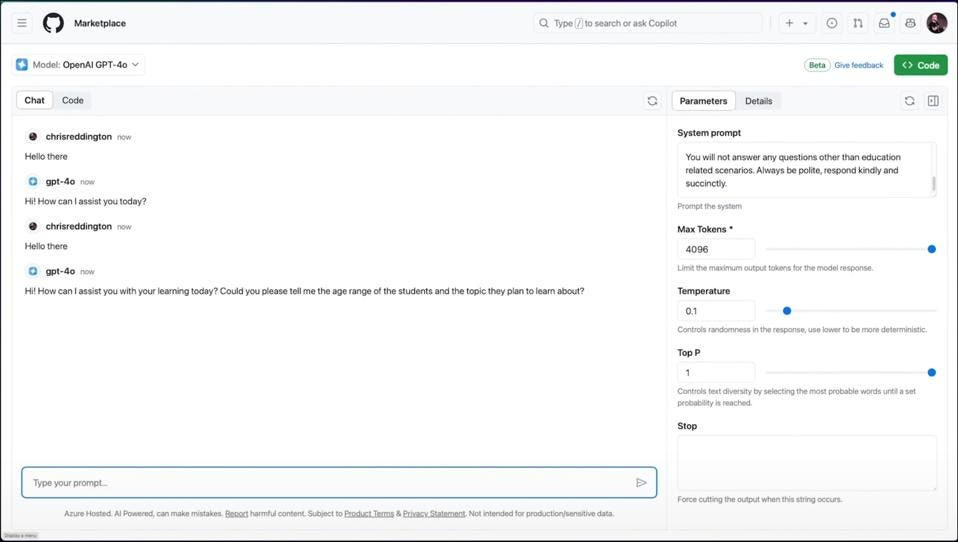This screenshot has height=542, width=958.
Task: Click the first chrisreddington avatar icon
Action: pyautogui.click(x=33, y=137)
